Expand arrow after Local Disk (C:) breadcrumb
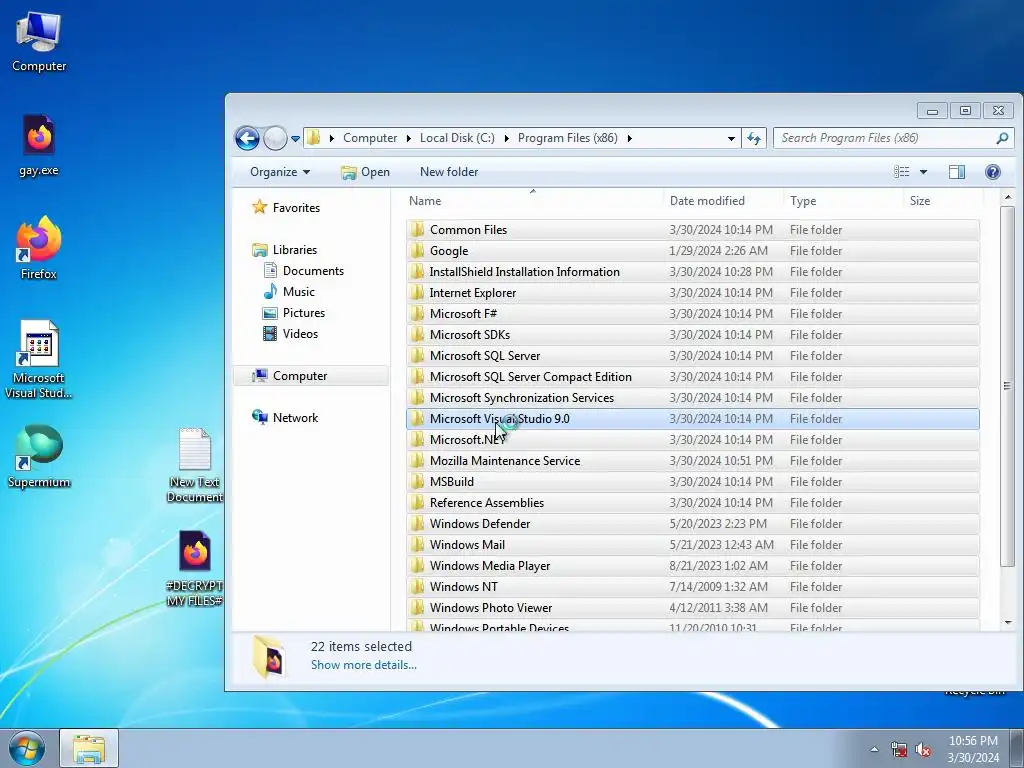This screenshot has height=768, width=1024. (506, 138)
